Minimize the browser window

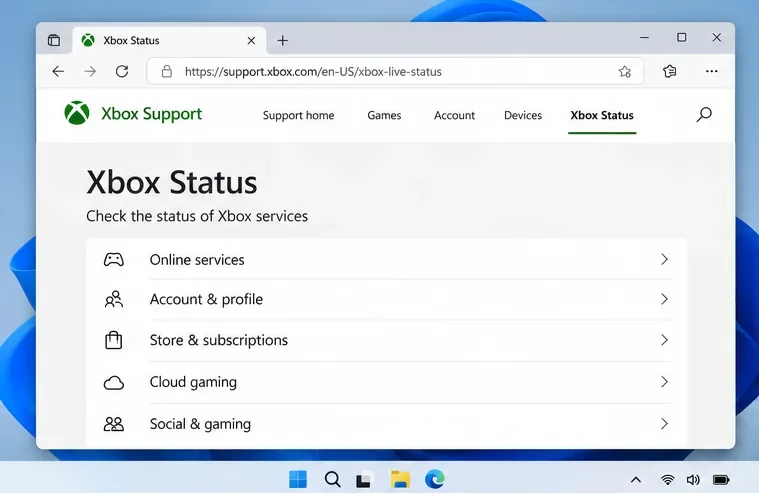(644, 37)
